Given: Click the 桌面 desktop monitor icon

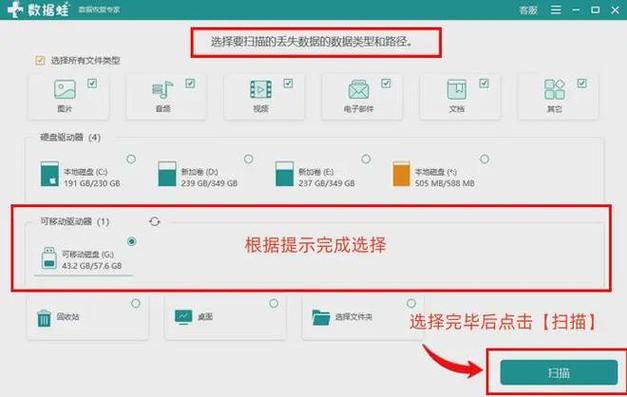Looking at the screenshot, I should 184,317.
